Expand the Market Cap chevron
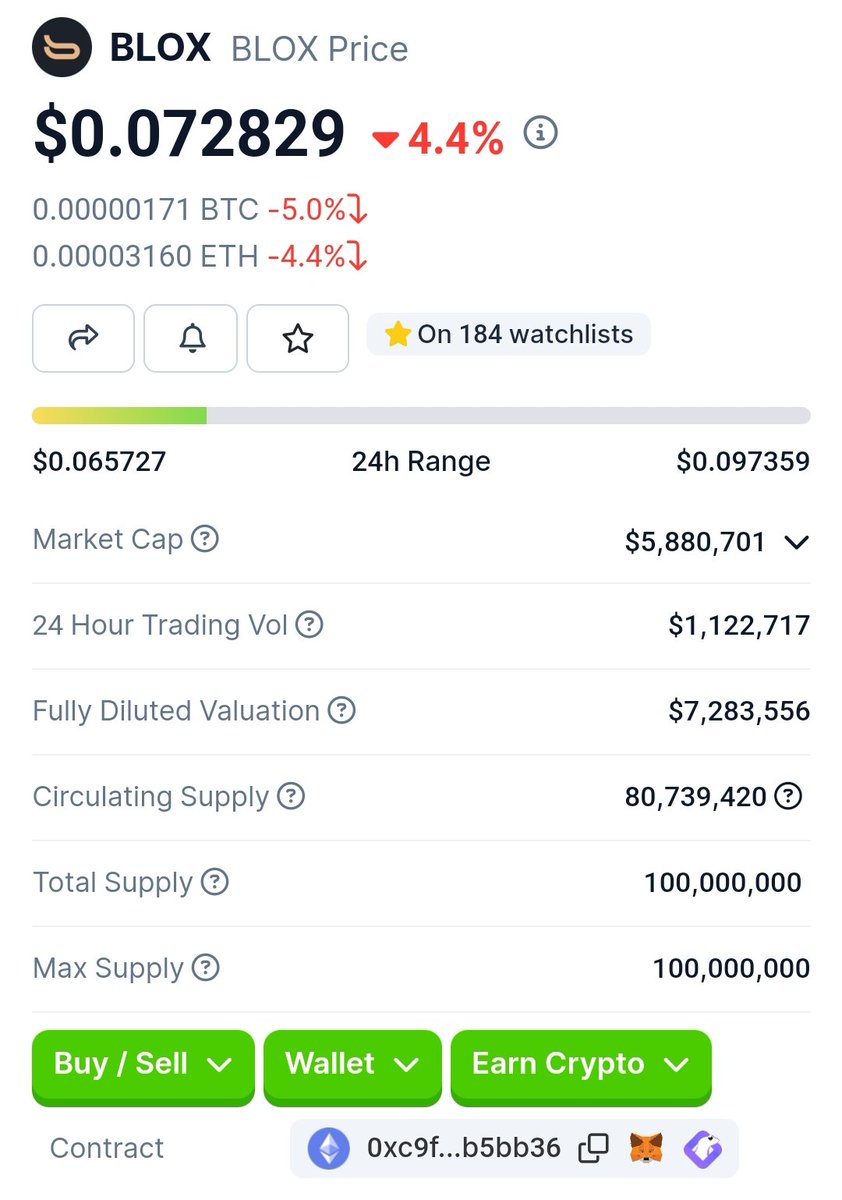The image size is (842, 1200). [x=796, y=543]
